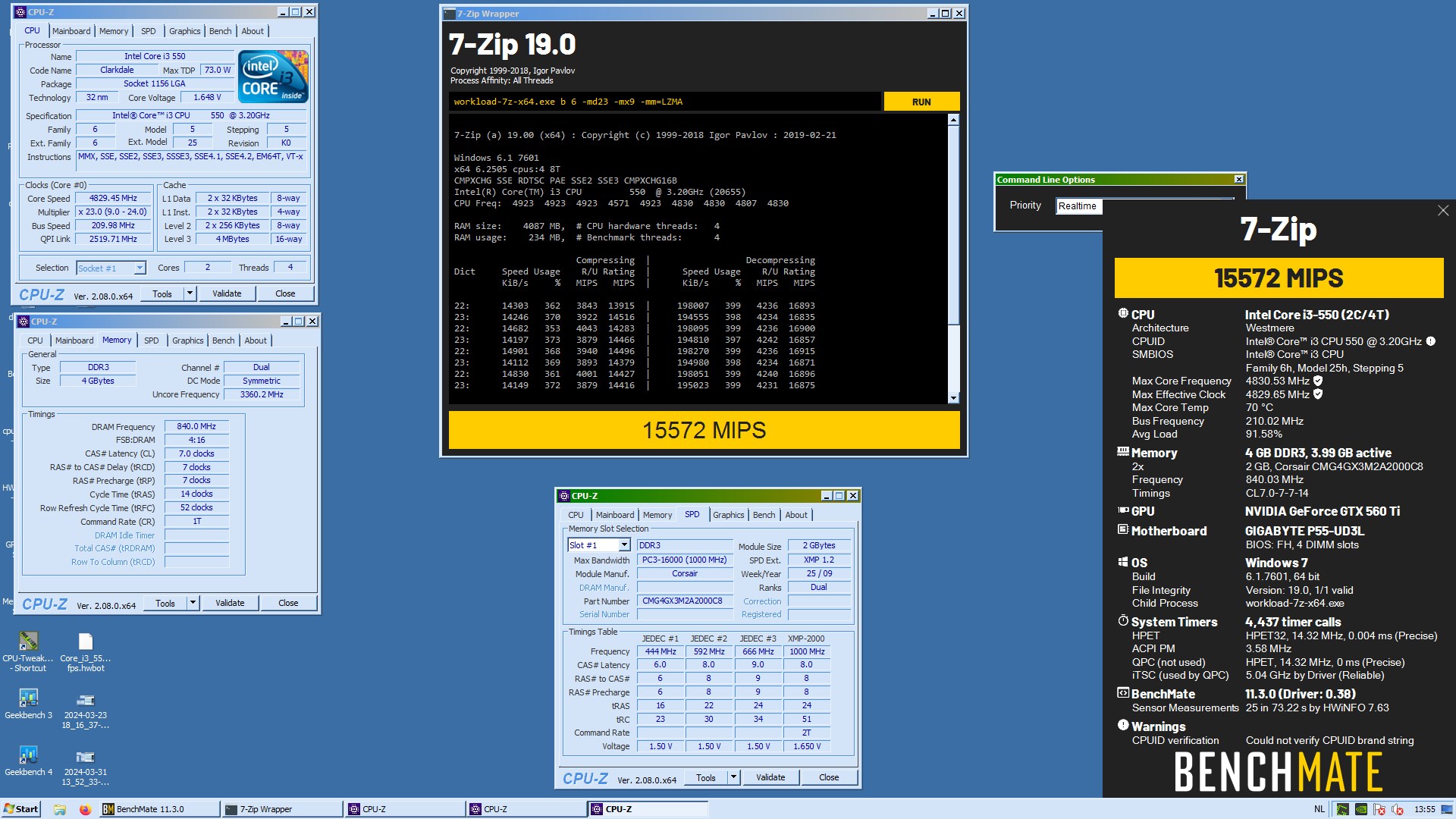Open Tools dropdown arrow in Memory CPU-Z
The image size is (1456, 819).
193,603
